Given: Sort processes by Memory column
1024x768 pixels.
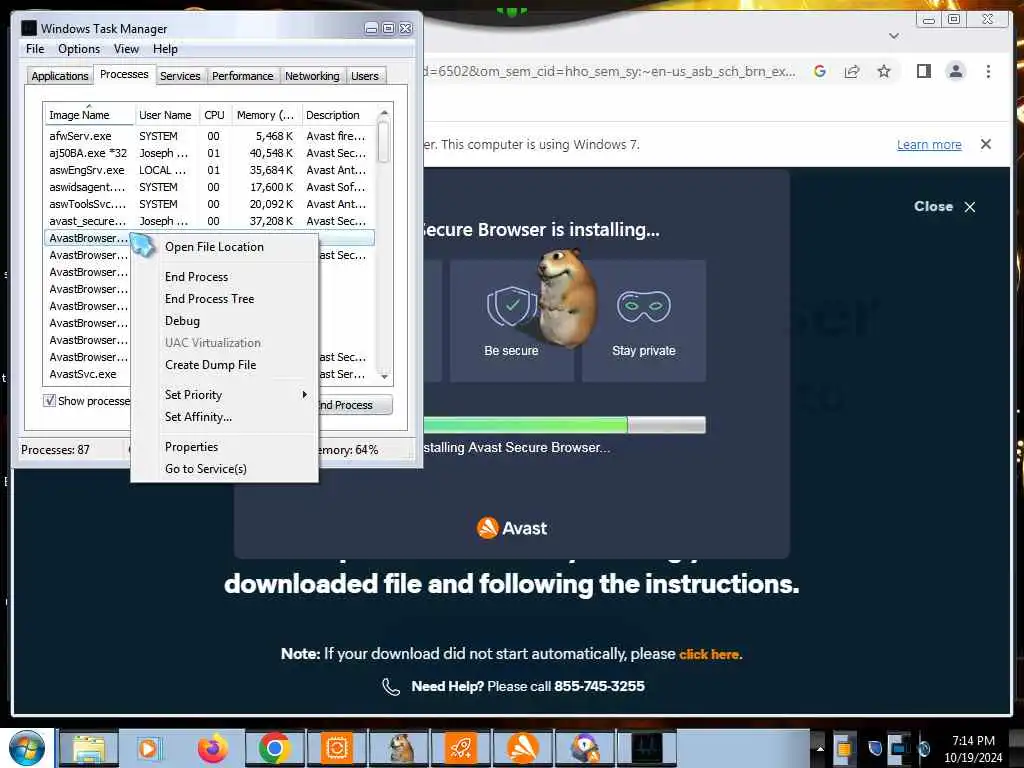Looking at the screenshot, I should 266,115.
